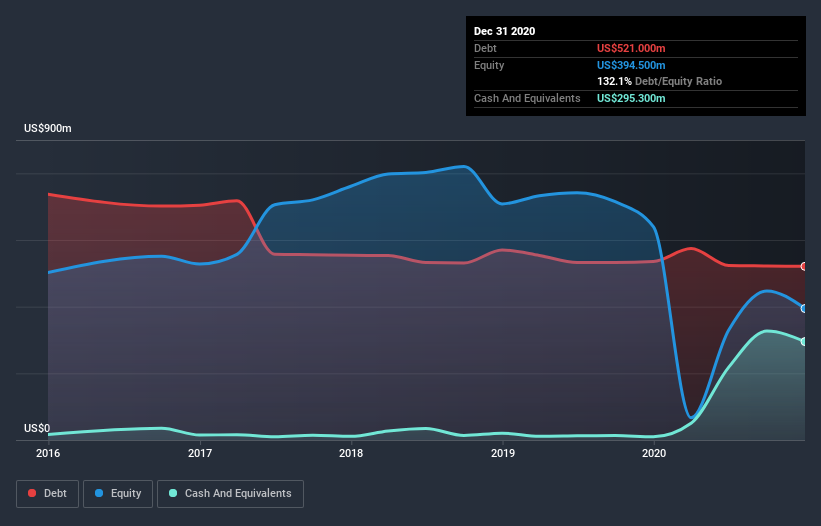821x526 pixels.
Task: Click the 132.1% Debt/Equity Ratio text
Action: (x=659, y=82)
